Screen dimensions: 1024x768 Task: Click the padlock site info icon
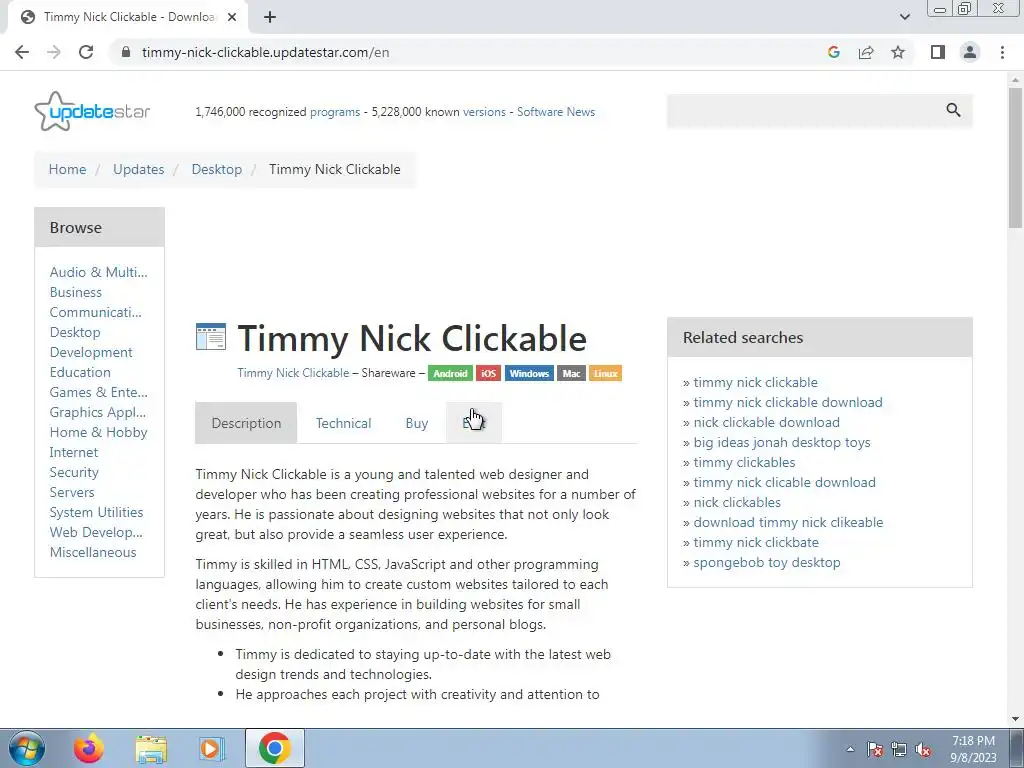pos(126,52)
